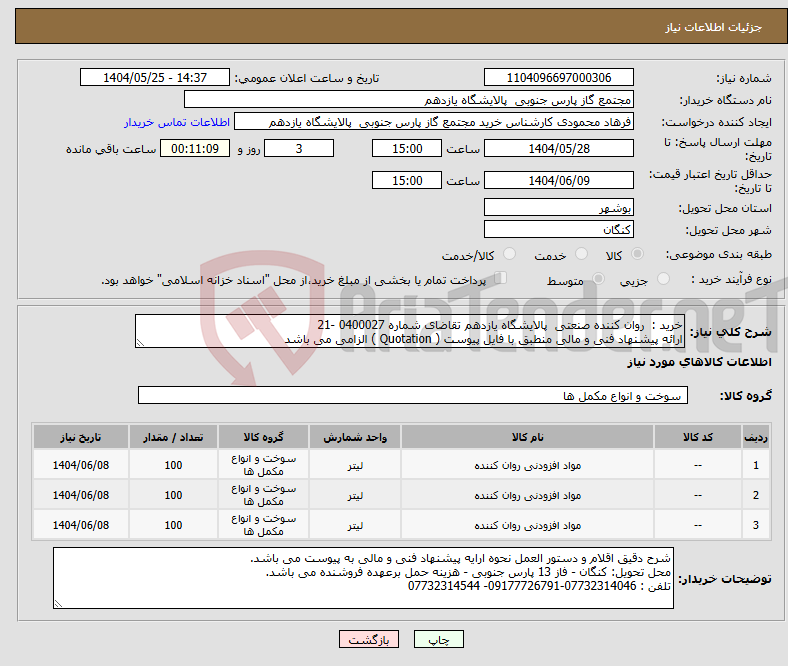The height and width of the screenshot is (666, 788).
Task: Click the buyer name field مجتمع گاز پارس جنوبی
Action: click(x=409, y=100)
